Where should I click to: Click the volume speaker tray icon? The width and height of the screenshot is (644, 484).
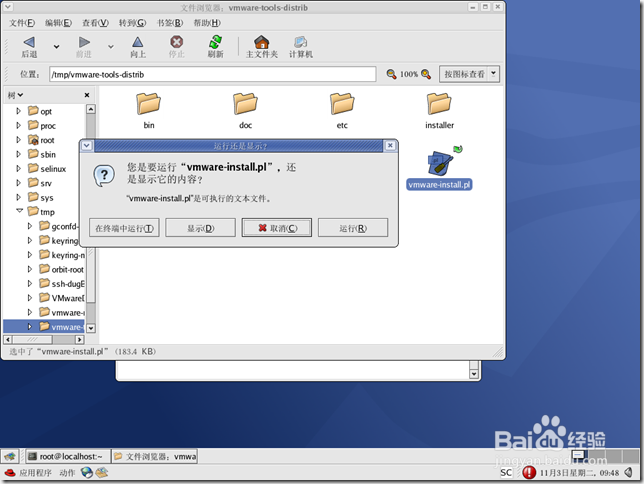click(x=629, y=472)
